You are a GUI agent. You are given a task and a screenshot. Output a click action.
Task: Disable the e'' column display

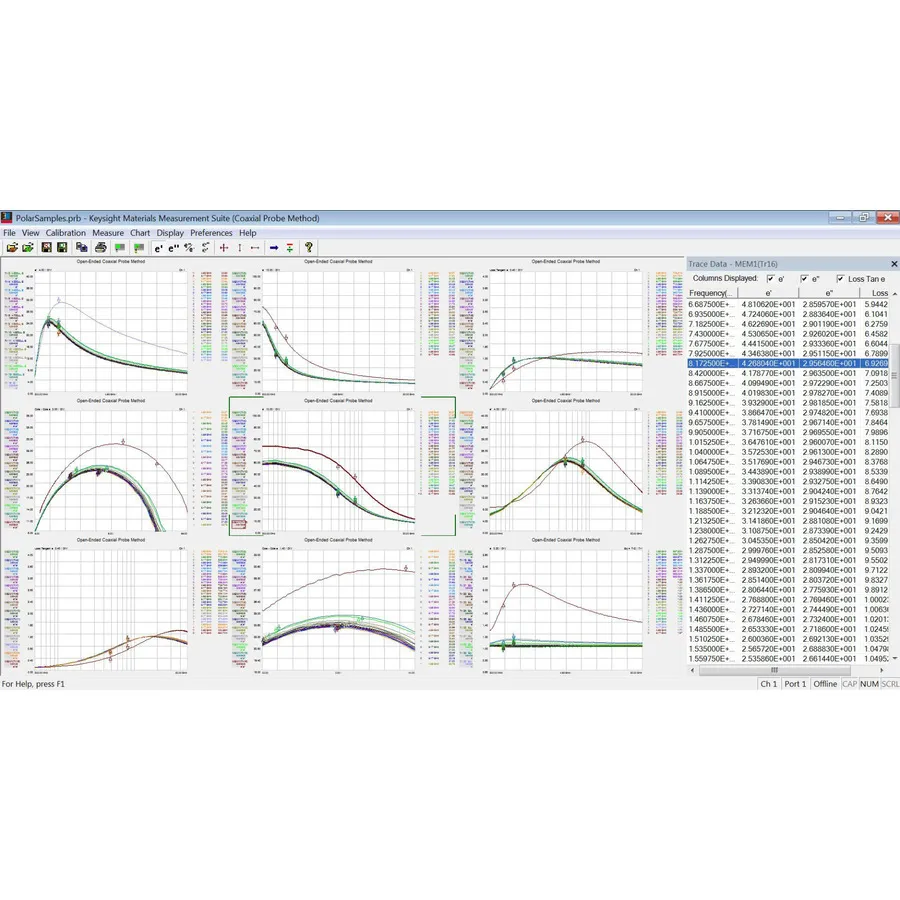pyautogui.click(x=804, y=279)
